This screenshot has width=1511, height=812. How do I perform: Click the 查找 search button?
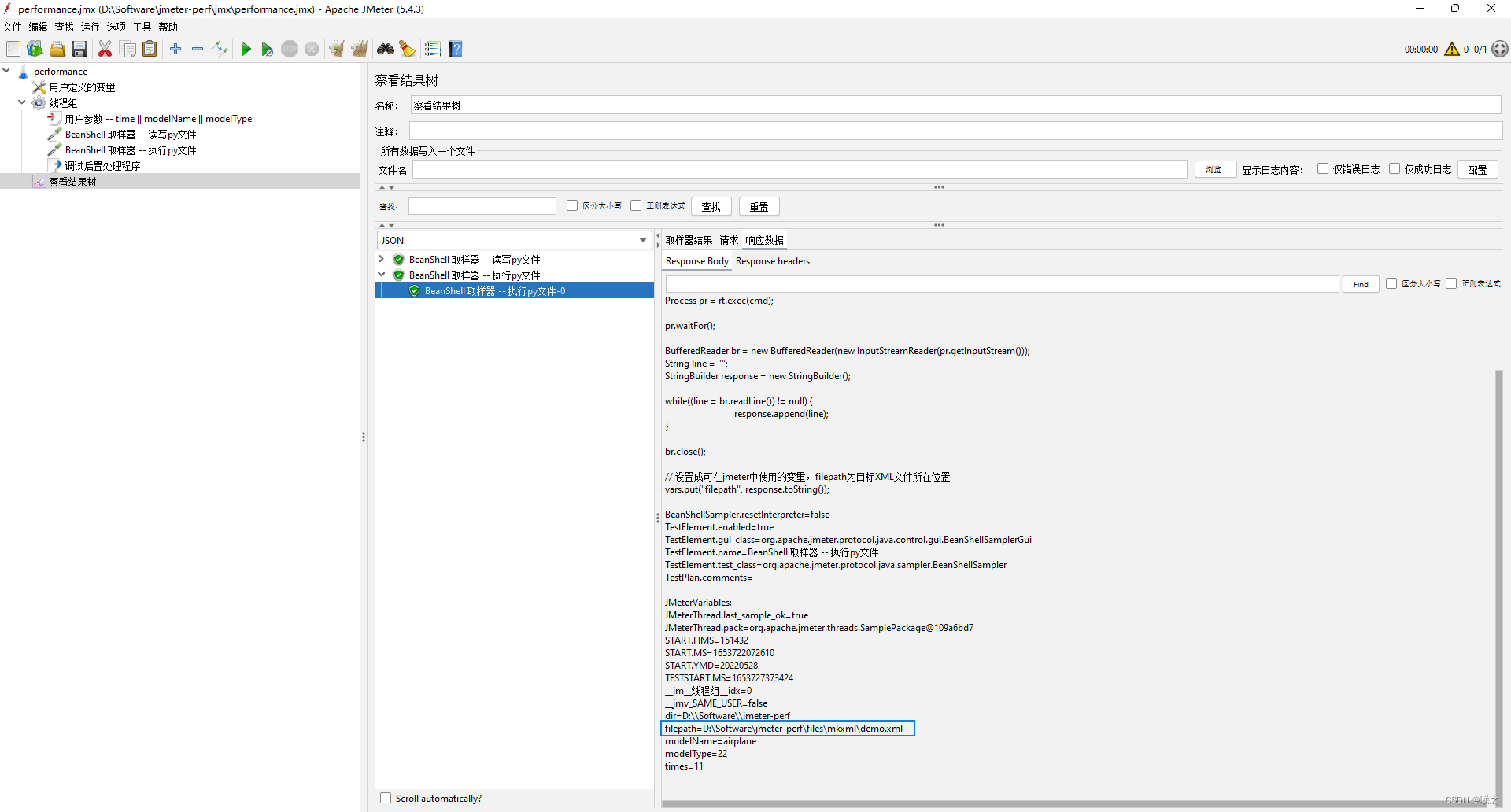tap(711, 206)
